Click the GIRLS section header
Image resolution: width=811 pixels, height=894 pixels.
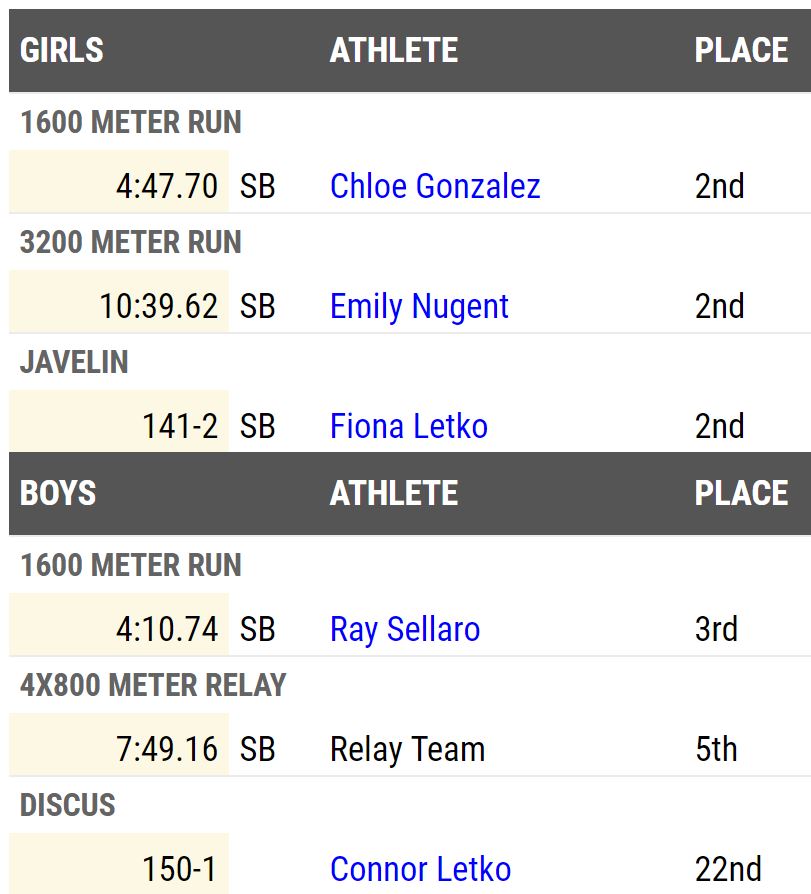tap(62, 50)
